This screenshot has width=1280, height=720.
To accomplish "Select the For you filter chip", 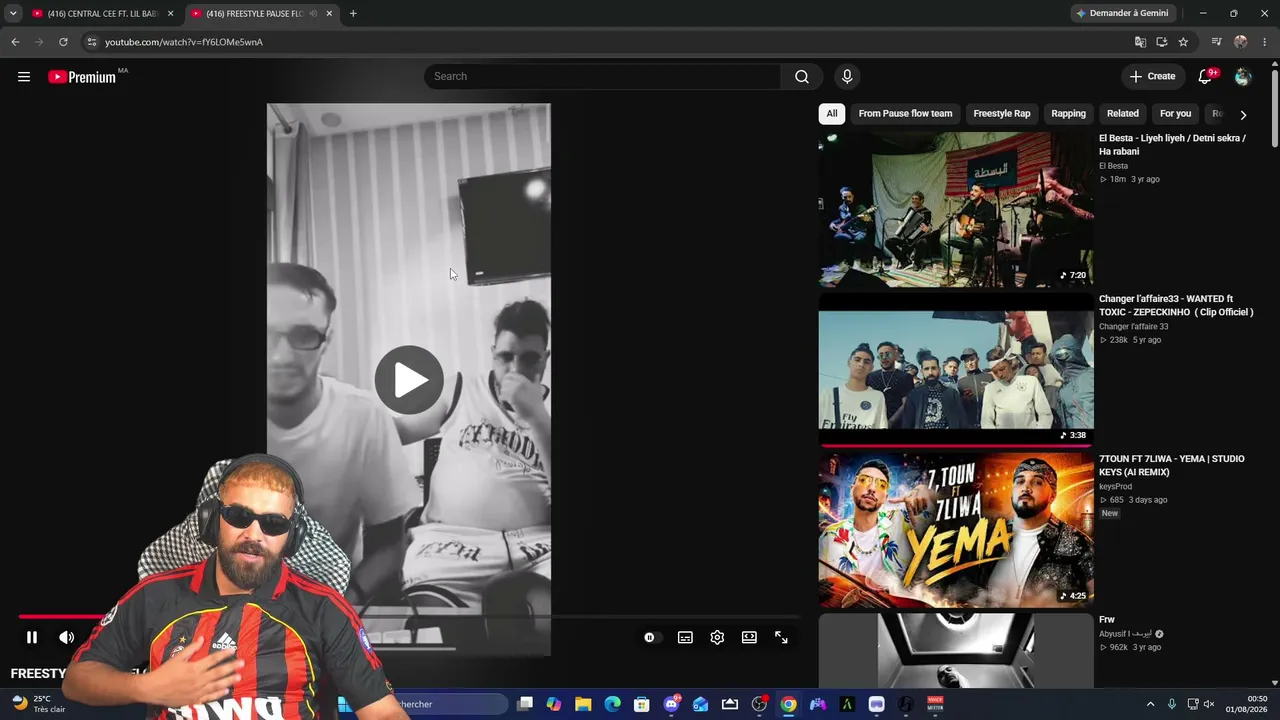I will click(1175, 114).
